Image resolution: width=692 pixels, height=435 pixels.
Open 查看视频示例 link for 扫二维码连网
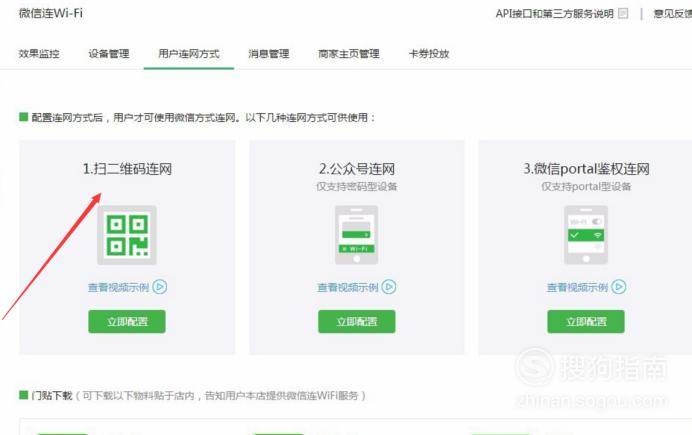pos(118,287)
